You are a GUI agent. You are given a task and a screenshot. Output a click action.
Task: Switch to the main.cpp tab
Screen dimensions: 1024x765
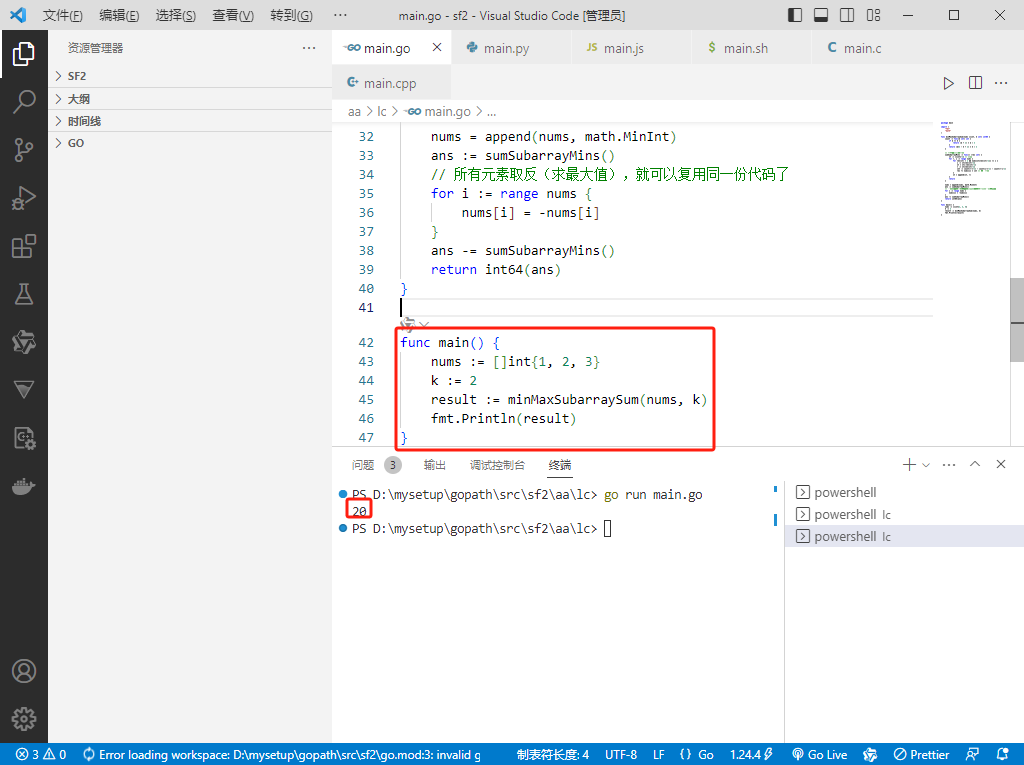pyautogui.click(x=391, y=83)
